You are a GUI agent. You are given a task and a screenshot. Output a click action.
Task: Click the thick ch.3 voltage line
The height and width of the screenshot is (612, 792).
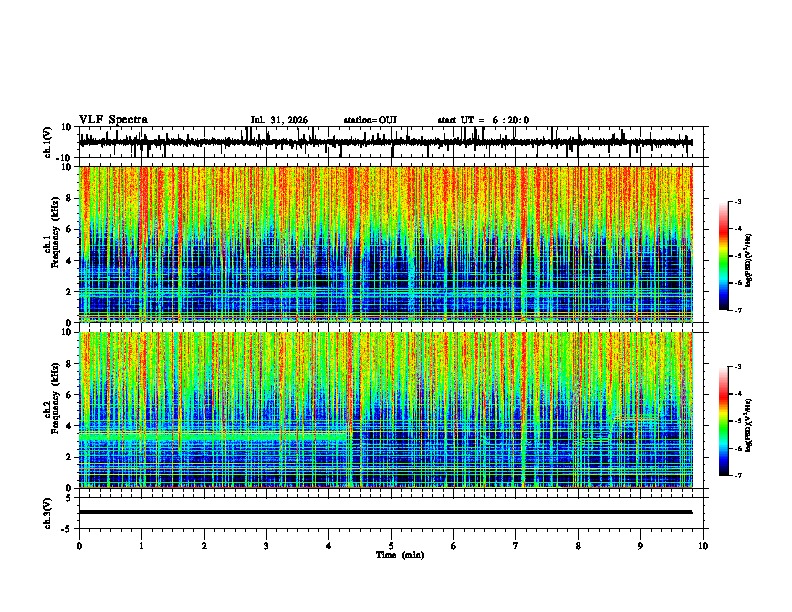[385, 512]
